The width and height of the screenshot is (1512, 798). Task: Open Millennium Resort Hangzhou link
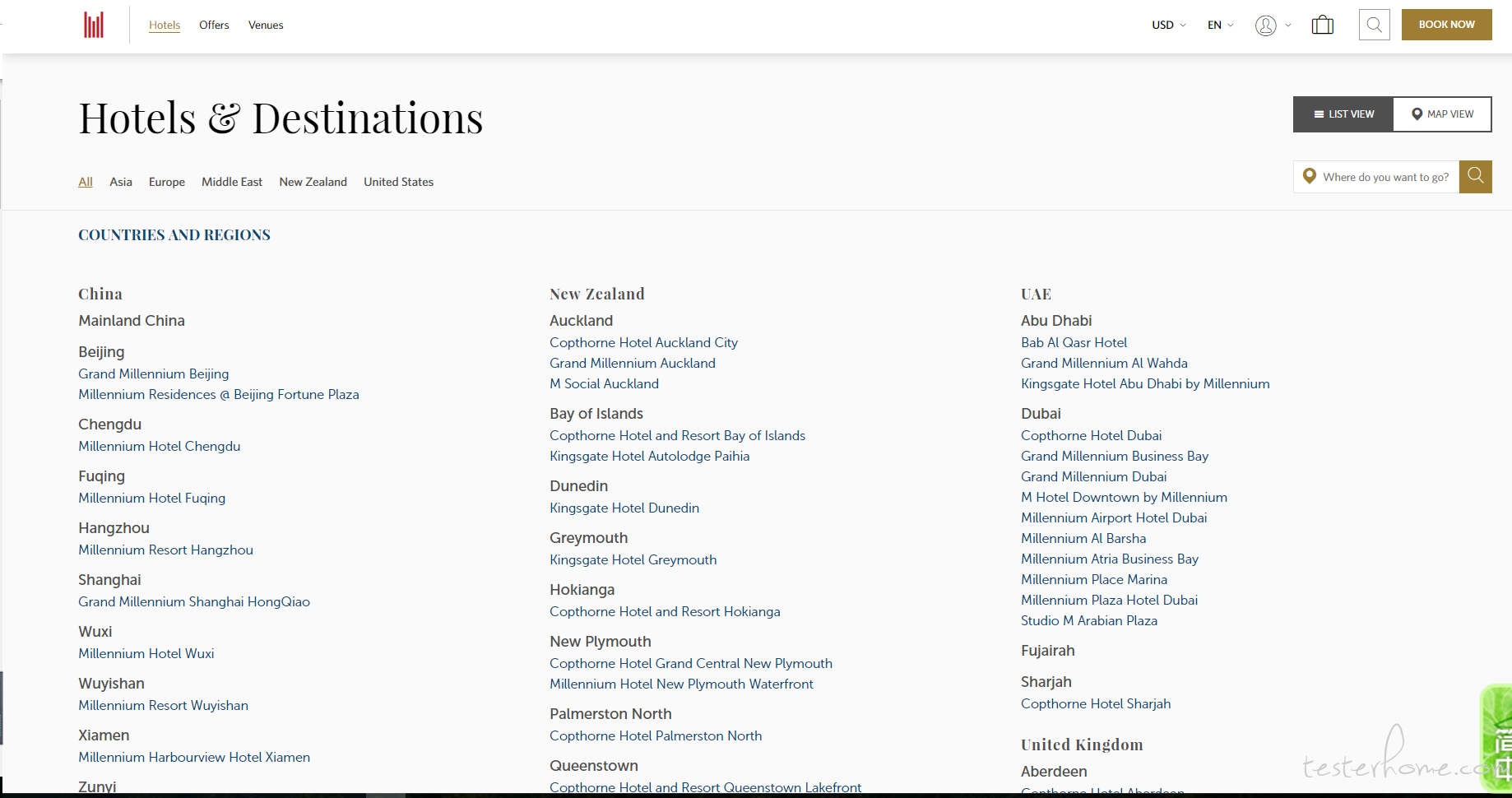pos(166,550)
